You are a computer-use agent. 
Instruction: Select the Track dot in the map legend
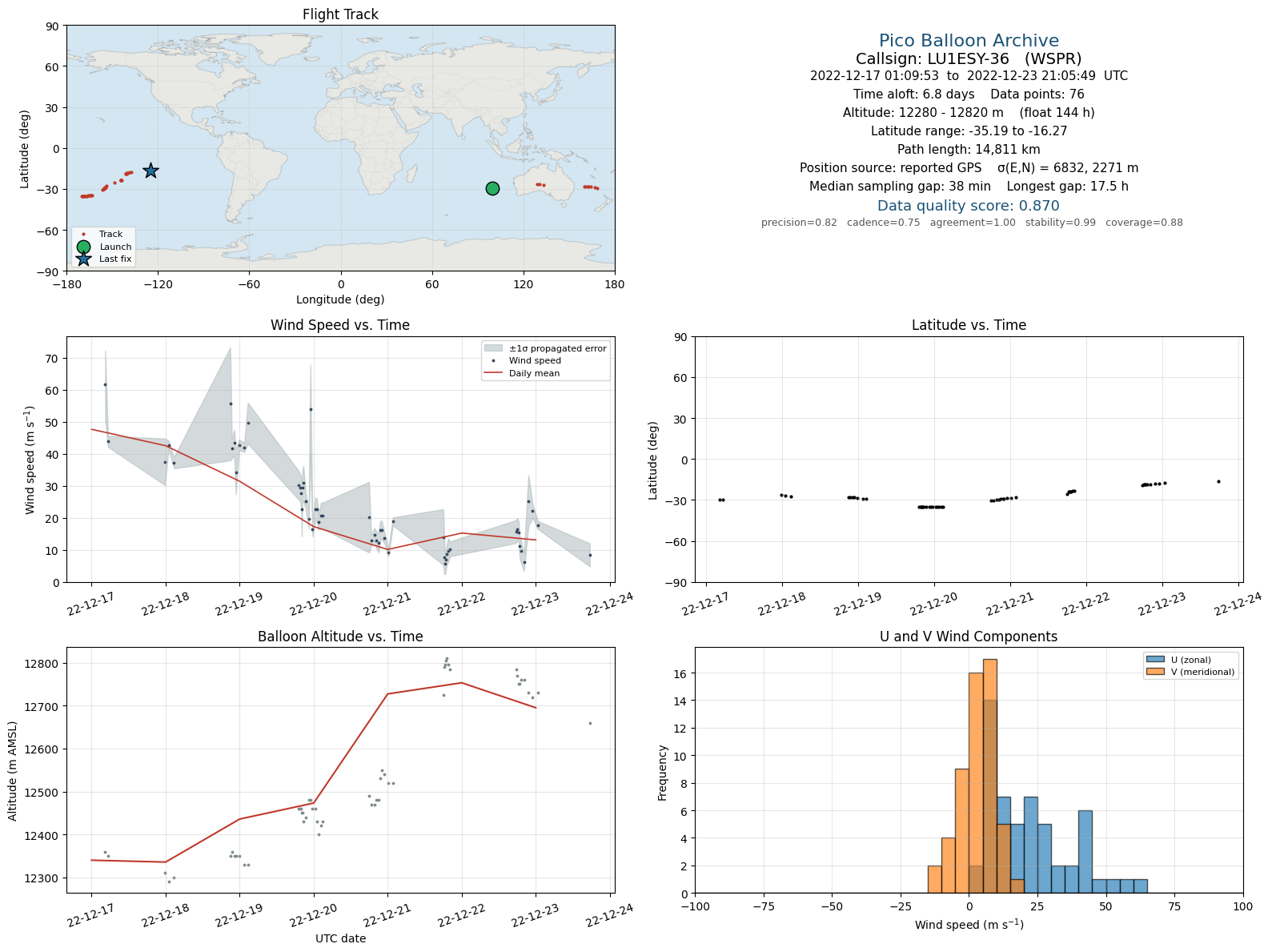[x=83, y=235]
